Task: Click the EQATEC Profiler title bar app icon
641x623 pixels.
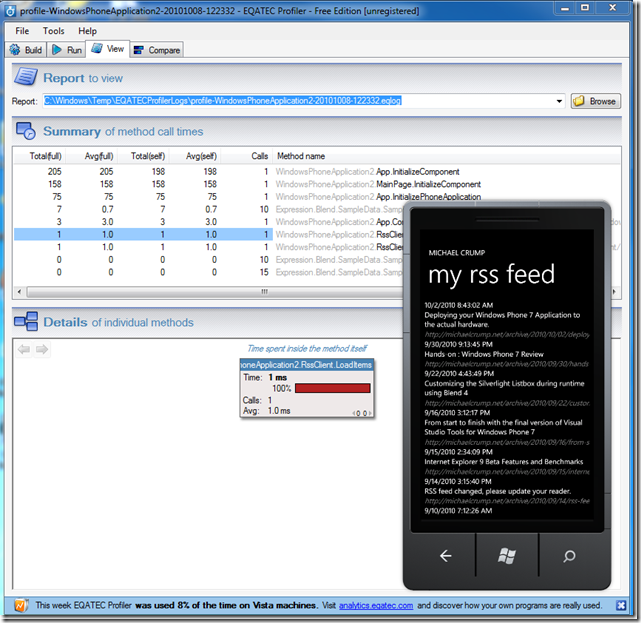Action: point(10,11)
